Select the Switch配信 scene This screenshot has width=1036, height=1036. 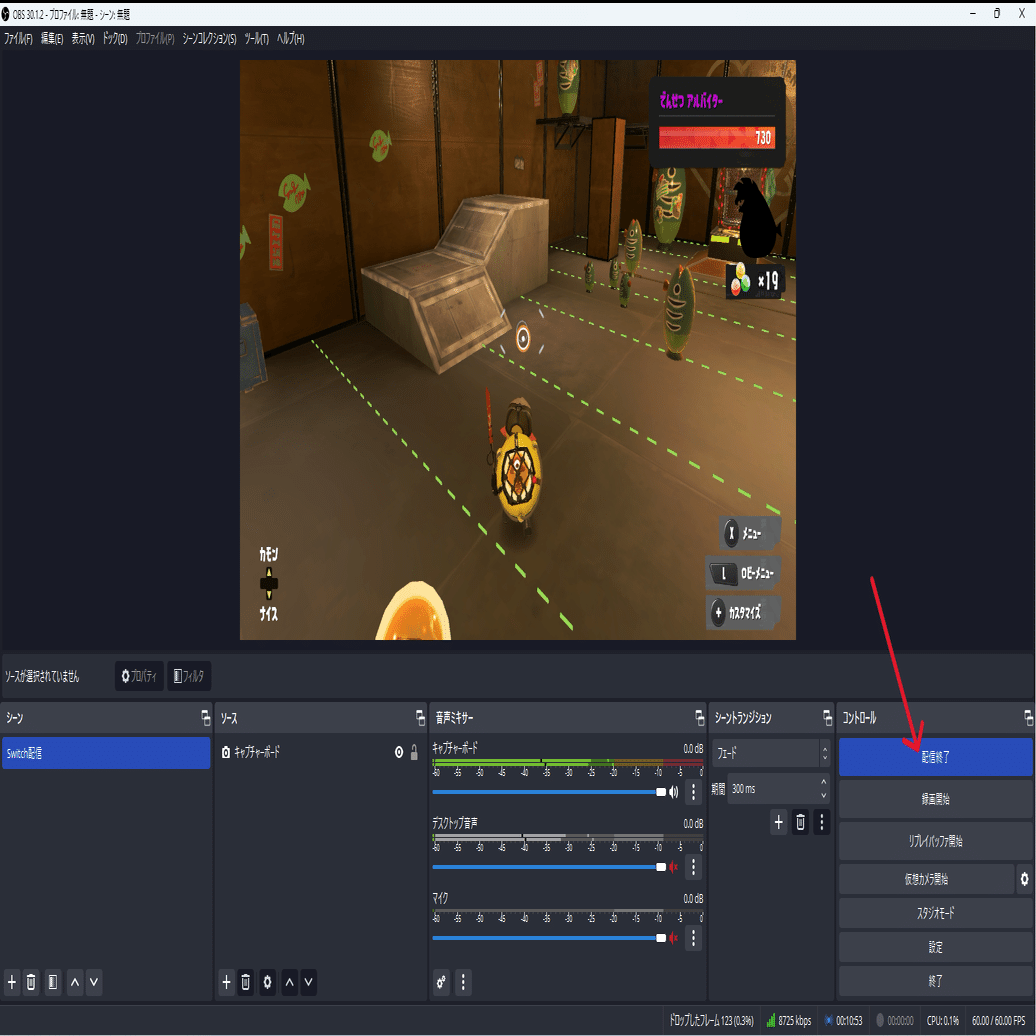tap(106, 753)
